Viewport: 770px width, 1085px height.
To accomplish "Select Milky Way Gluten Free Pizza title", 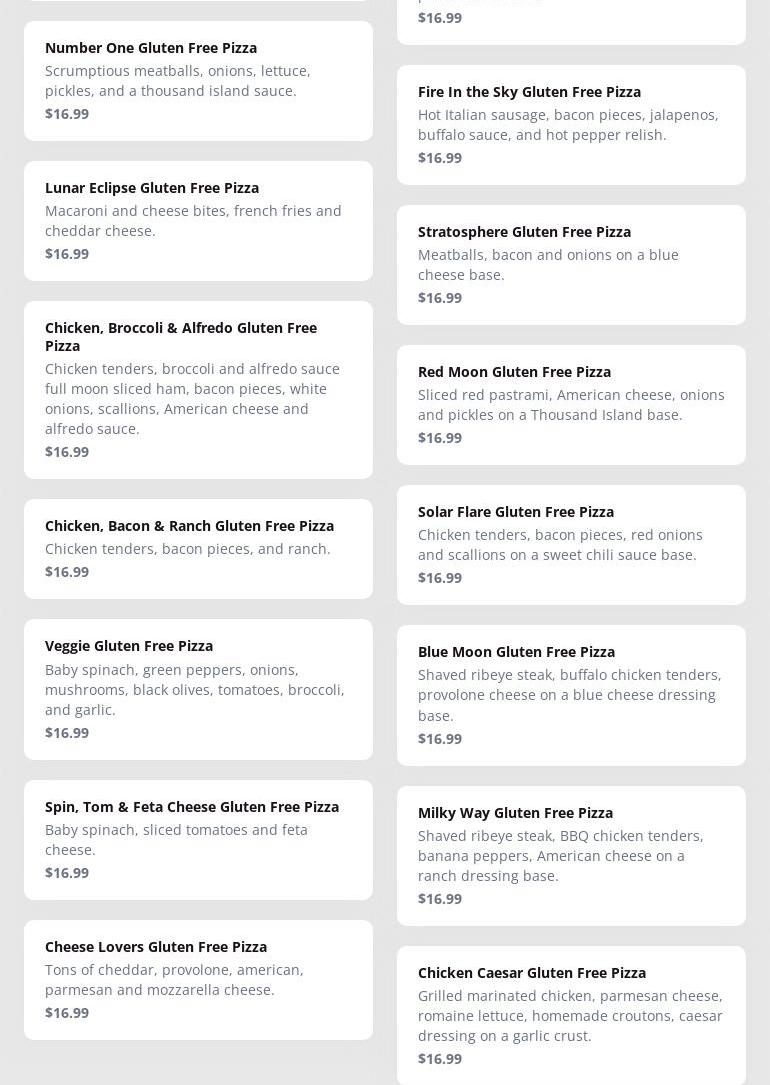I will pos(515,813).
